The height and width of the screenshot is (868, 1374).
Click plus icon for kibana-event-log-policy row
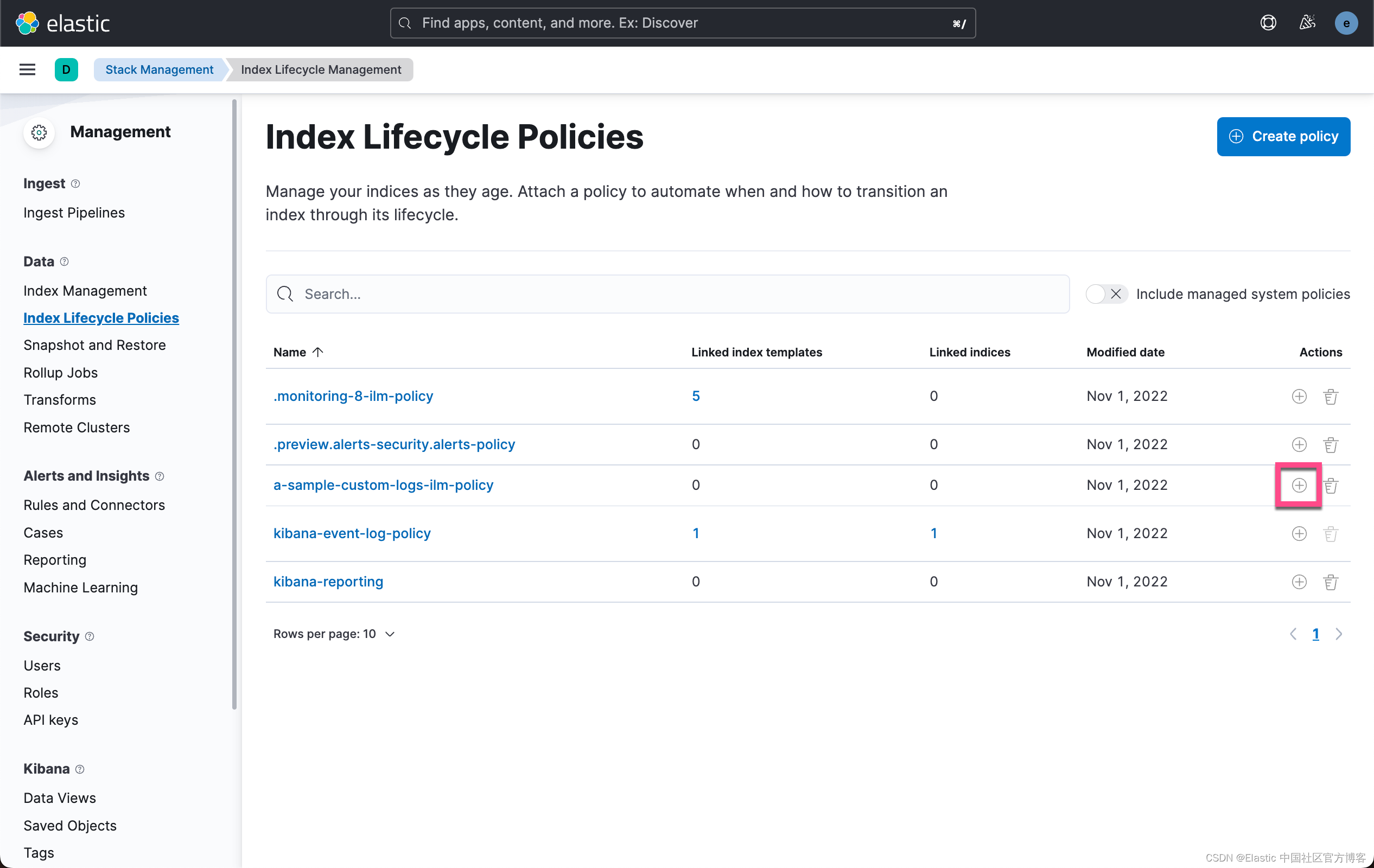pos(1299,533)
